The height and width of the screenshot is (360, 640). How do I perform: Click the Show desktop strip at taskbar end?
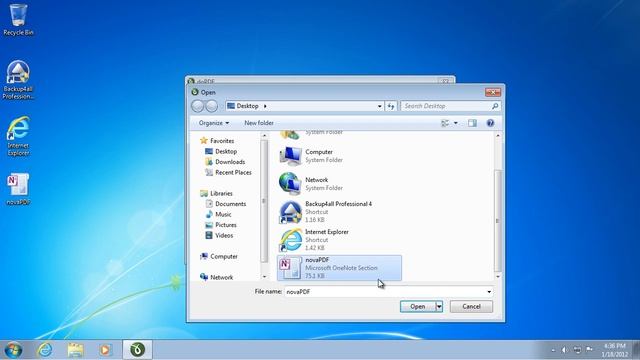pos(636,350)
